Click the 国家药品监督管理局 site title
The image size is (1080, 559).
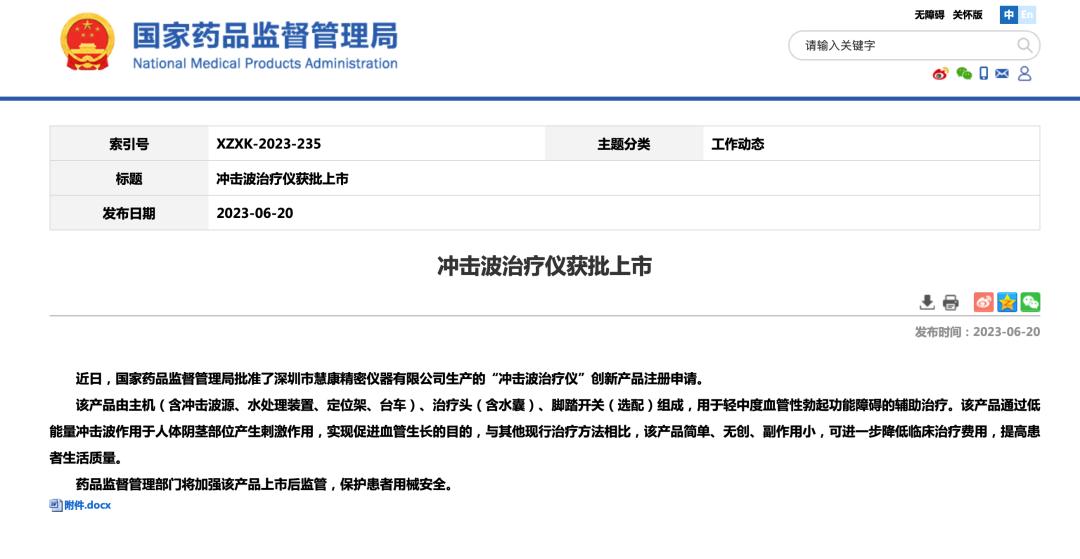[x=265, y=36]
